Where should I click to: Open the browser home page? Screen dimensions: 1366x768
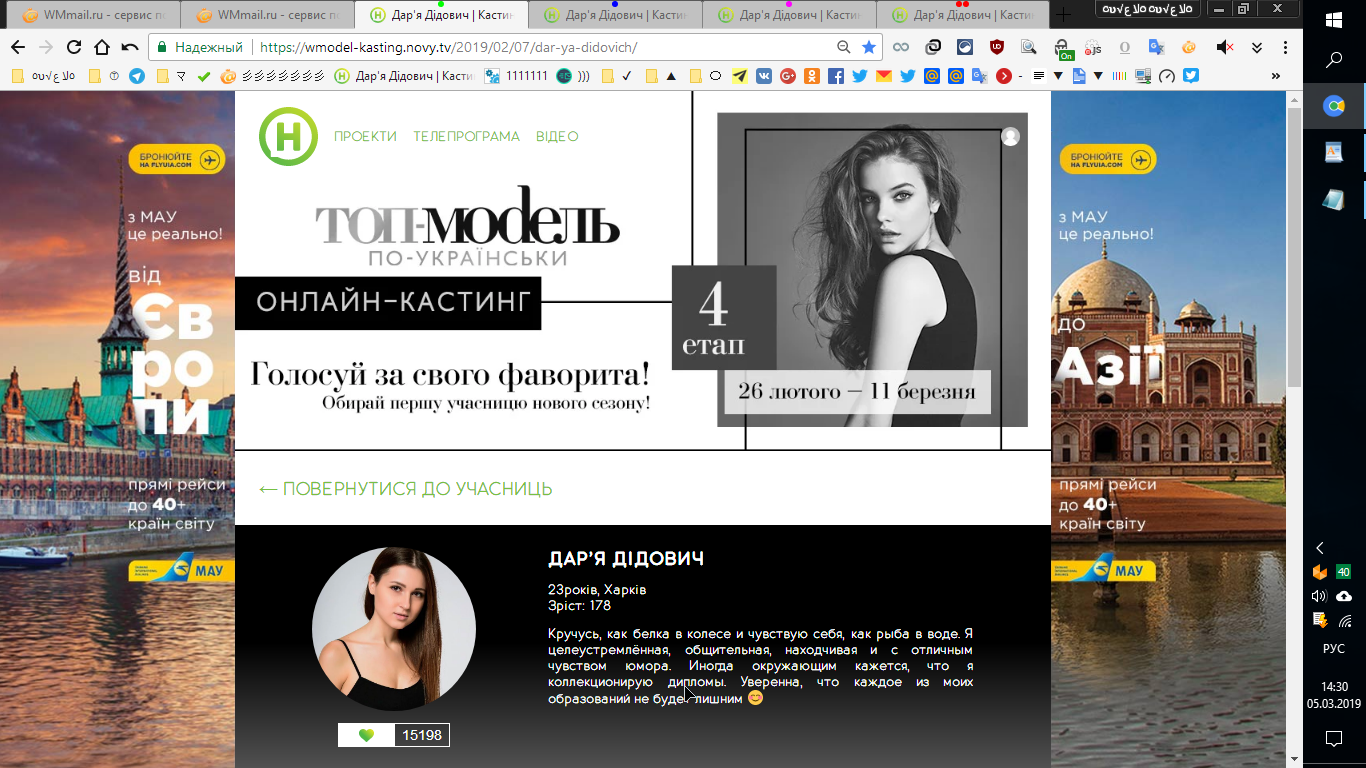coord(102,47)
